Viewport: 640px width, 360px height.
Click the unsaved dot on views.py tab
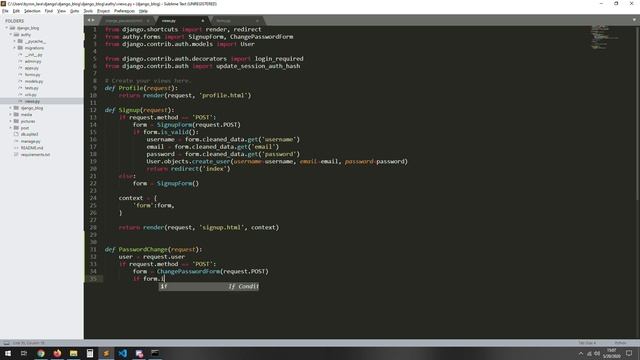tap(202, 20)
